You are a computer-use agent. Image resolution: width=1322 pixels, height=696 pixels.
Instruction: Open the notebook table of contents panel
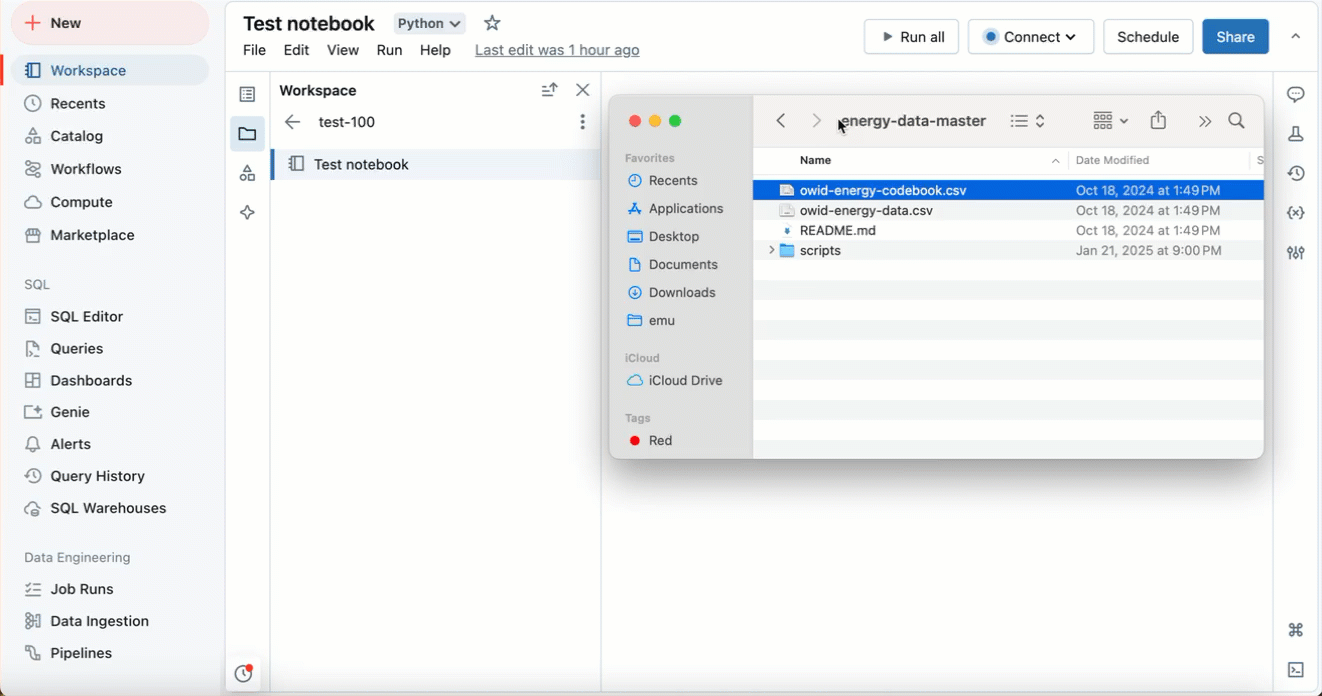(247, 93)
